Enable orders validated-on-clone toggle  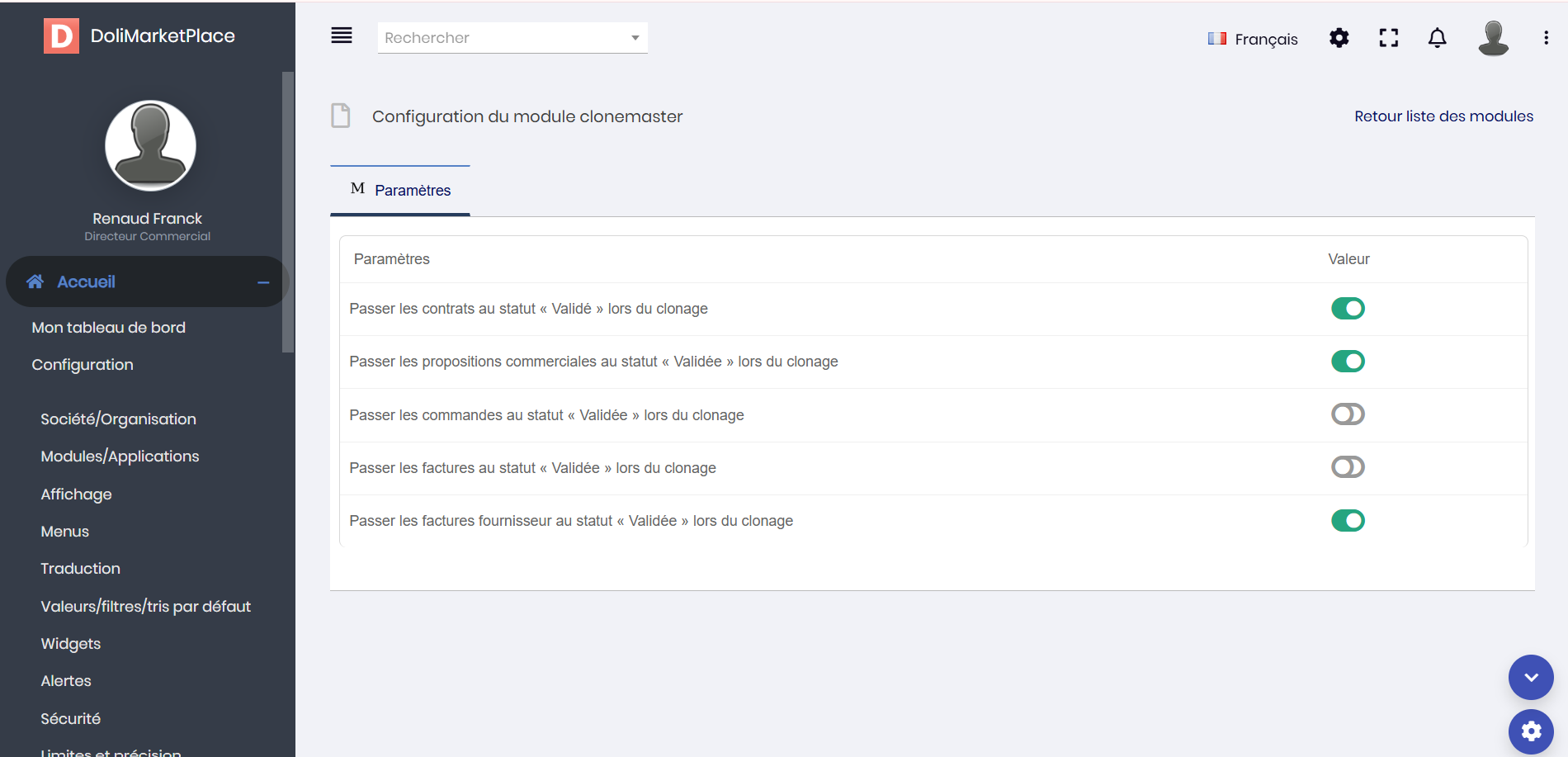pyautogui.click(x=1348, y=414)
